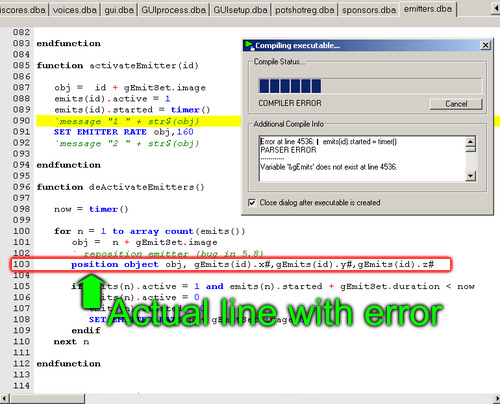Click the 'endif' code line

86,331
